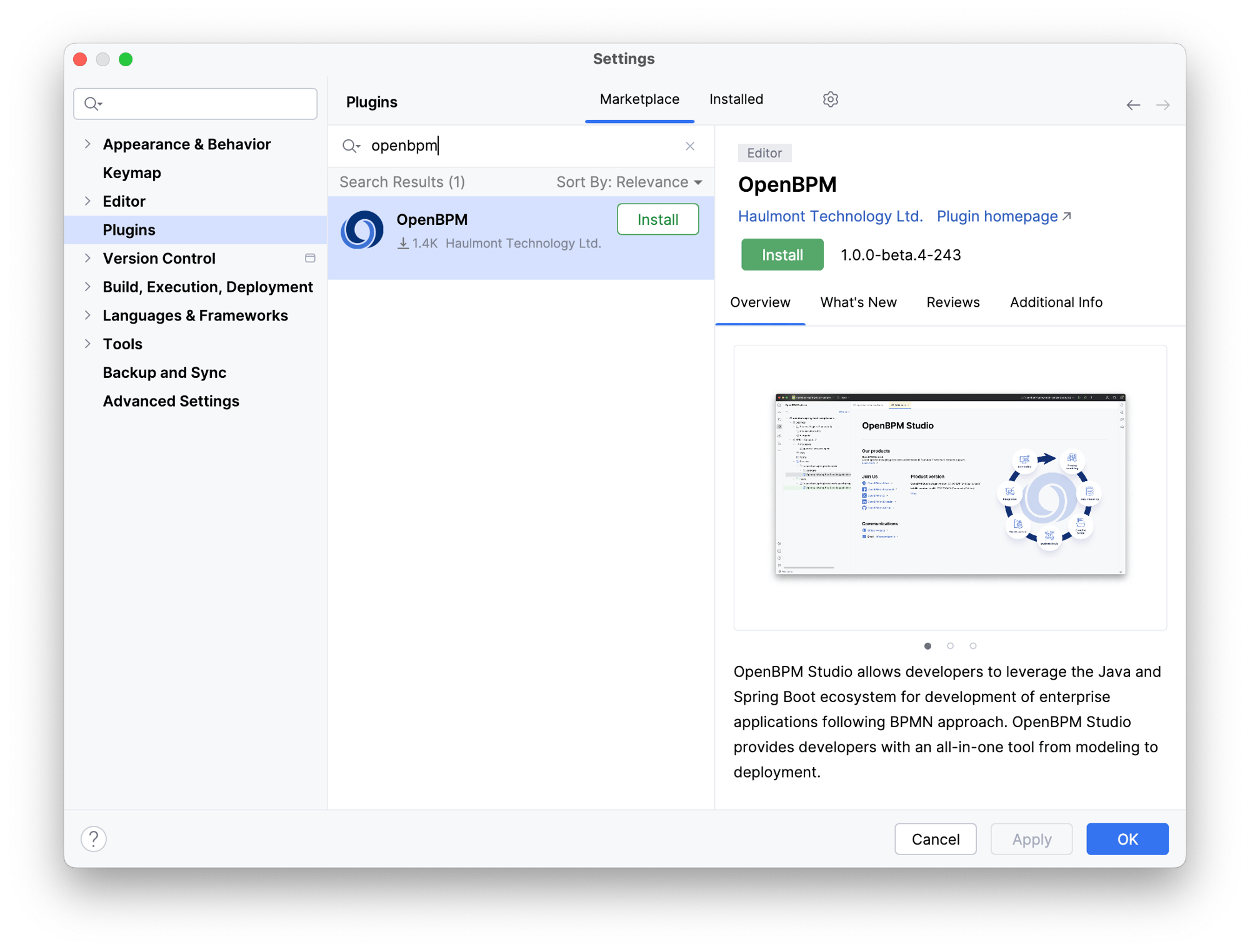Image resolution: width=1250 pixels, height=952 pixels.
Task: Expand Appearance & Behavior settings group
Action: (88, 144)
